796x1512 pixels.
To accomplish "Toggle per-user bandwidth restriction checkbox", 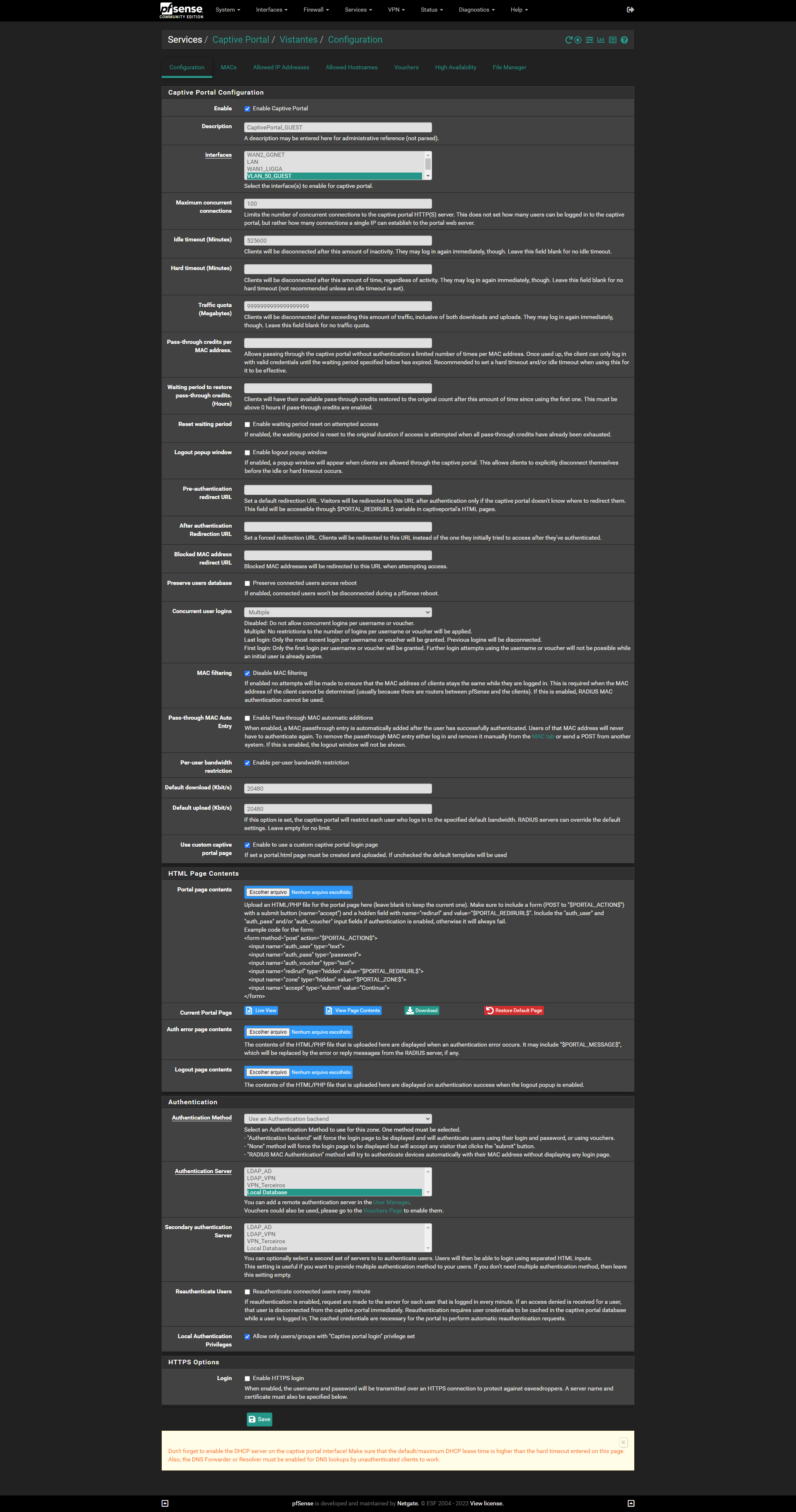I will [247, 763].
